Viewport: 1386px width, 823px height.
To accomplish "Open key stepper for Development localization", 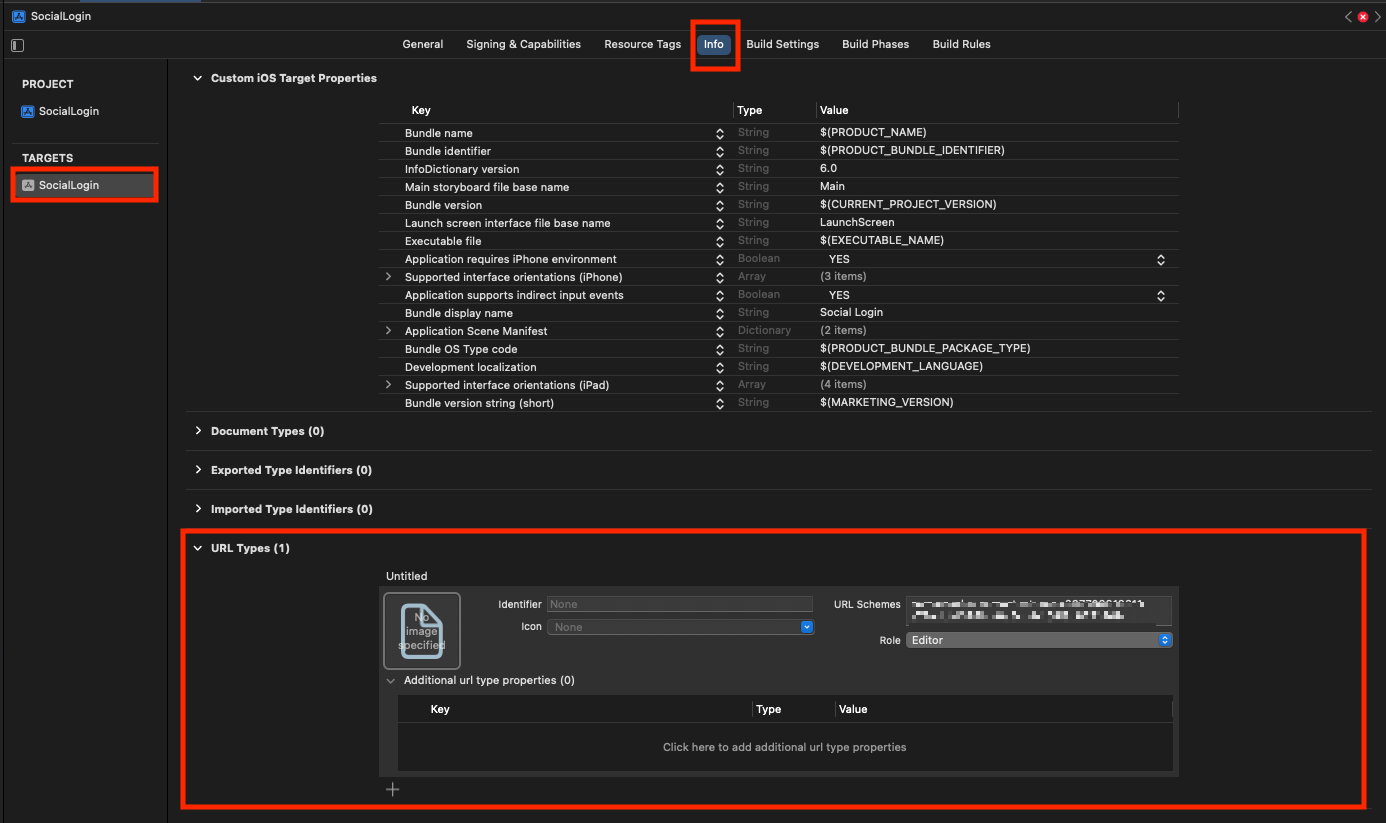I will click(x=720, y=367).
